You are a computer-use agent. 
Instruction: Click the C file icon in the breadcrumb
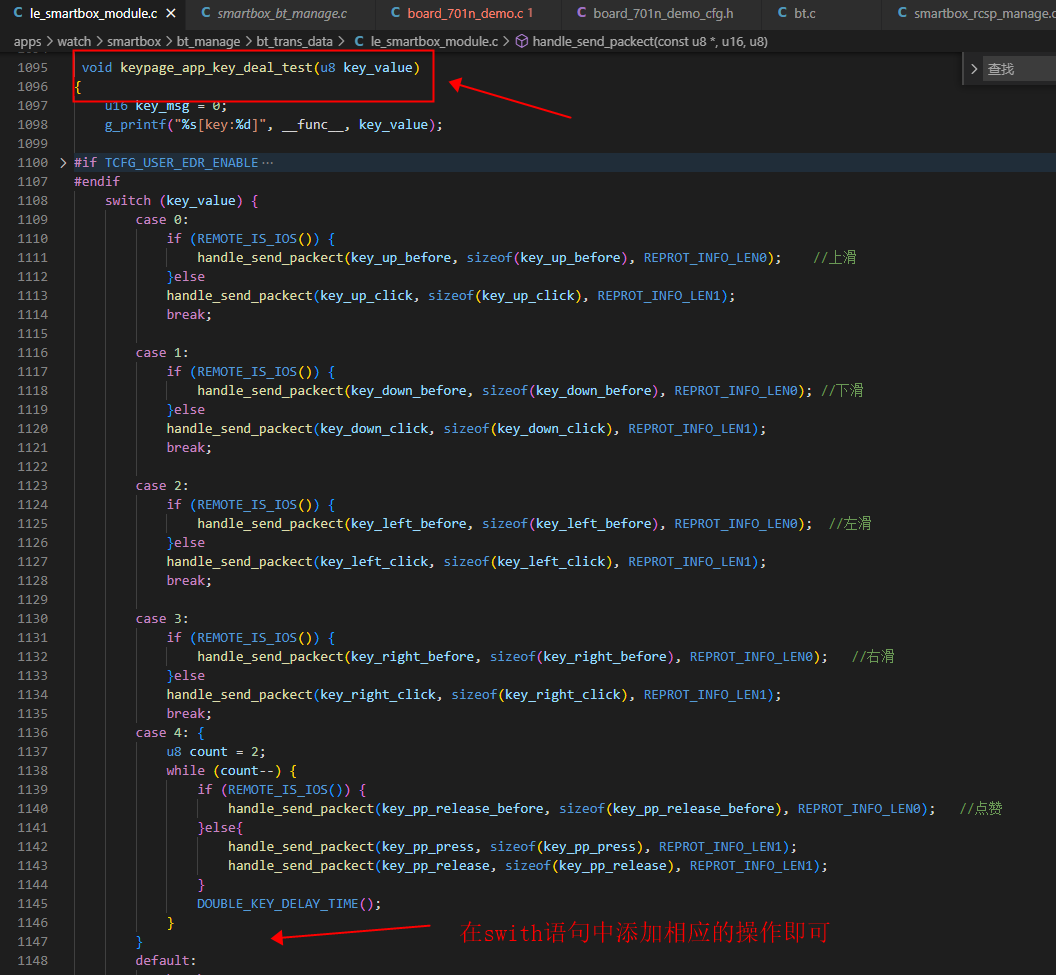359,41
